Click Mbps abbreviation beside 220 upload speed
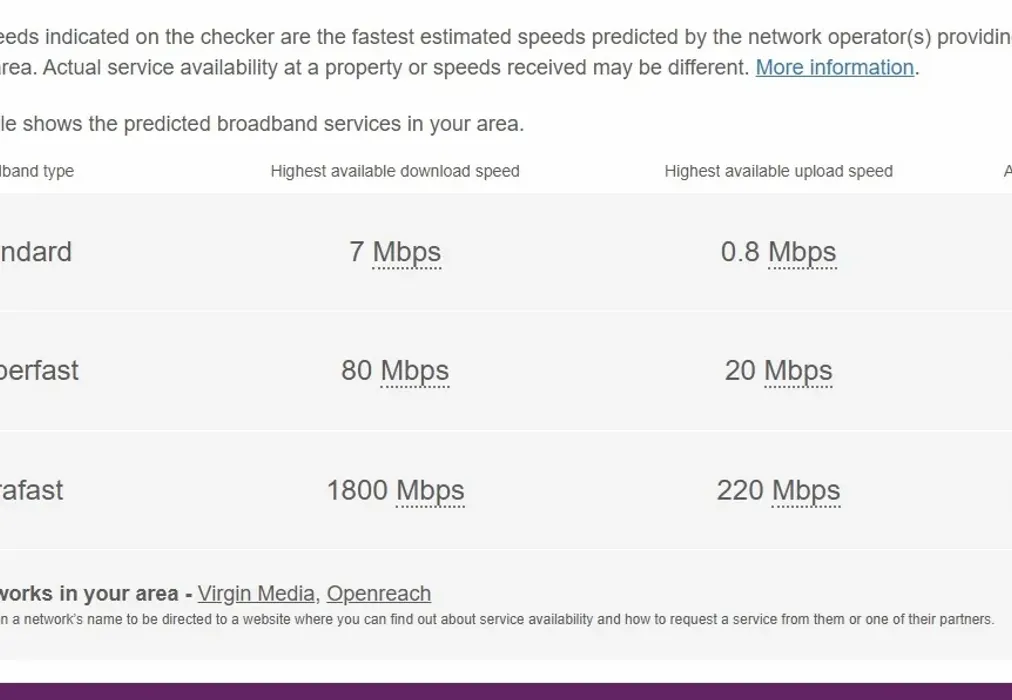 point(806,491)
